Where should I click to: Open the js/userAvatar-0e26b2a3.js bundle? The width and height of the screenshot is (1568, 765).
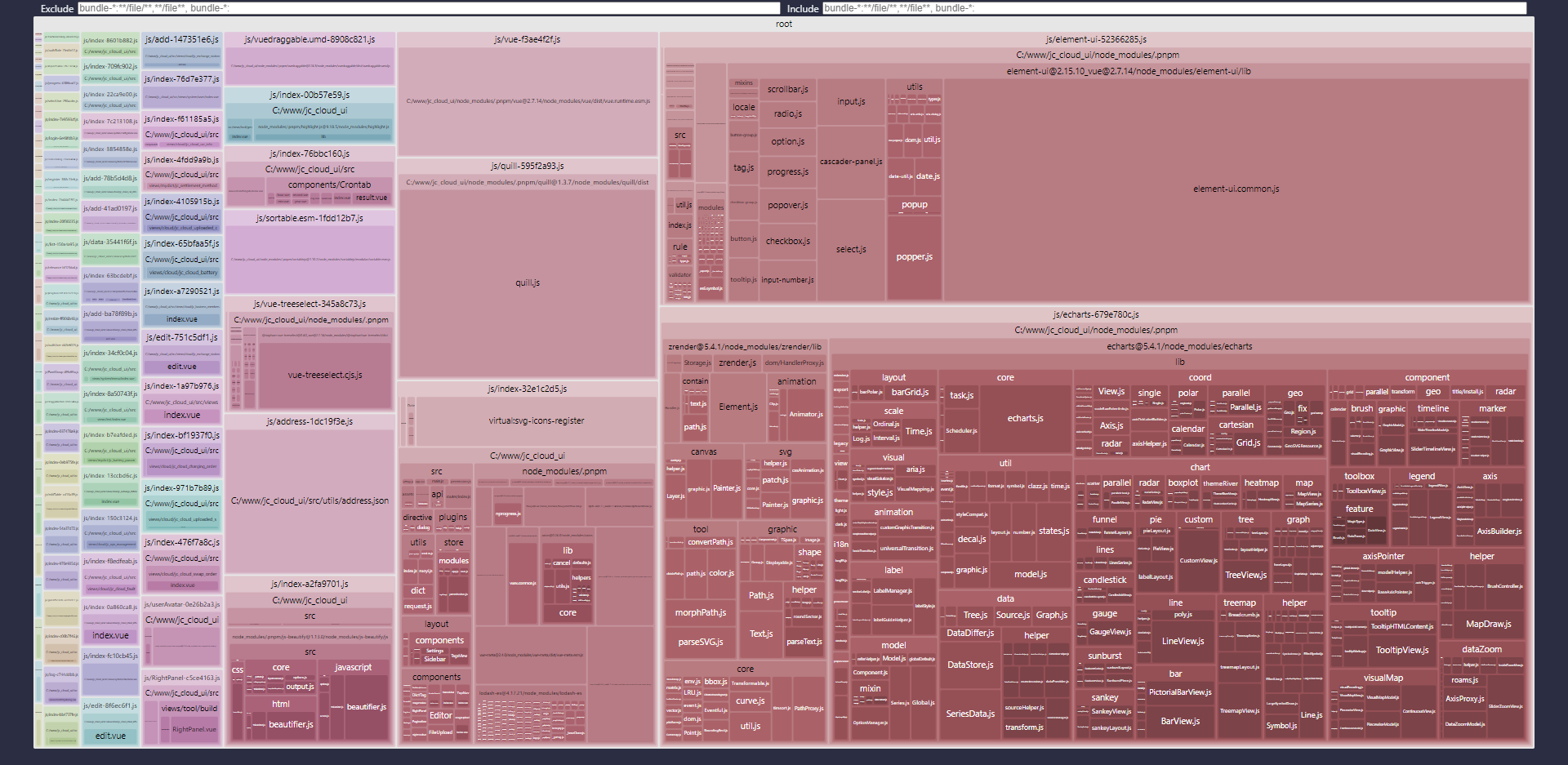[x=182, y=604]
